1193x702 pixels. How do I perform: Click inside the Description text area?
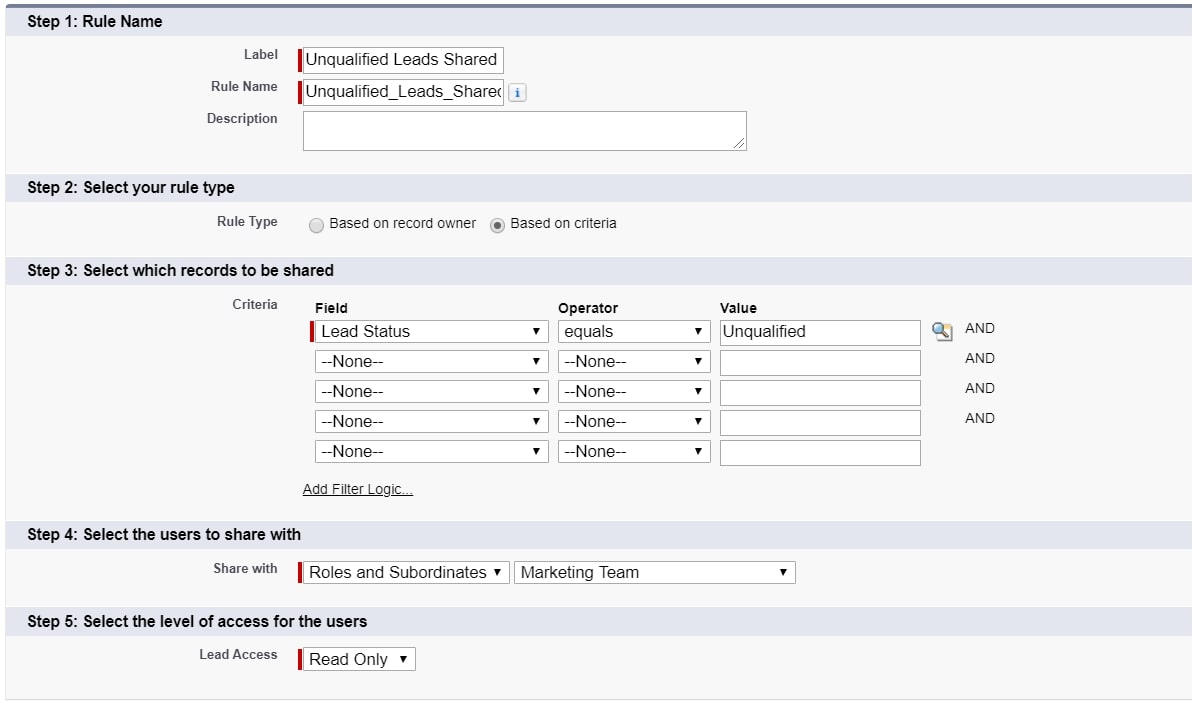click(524, 130)
